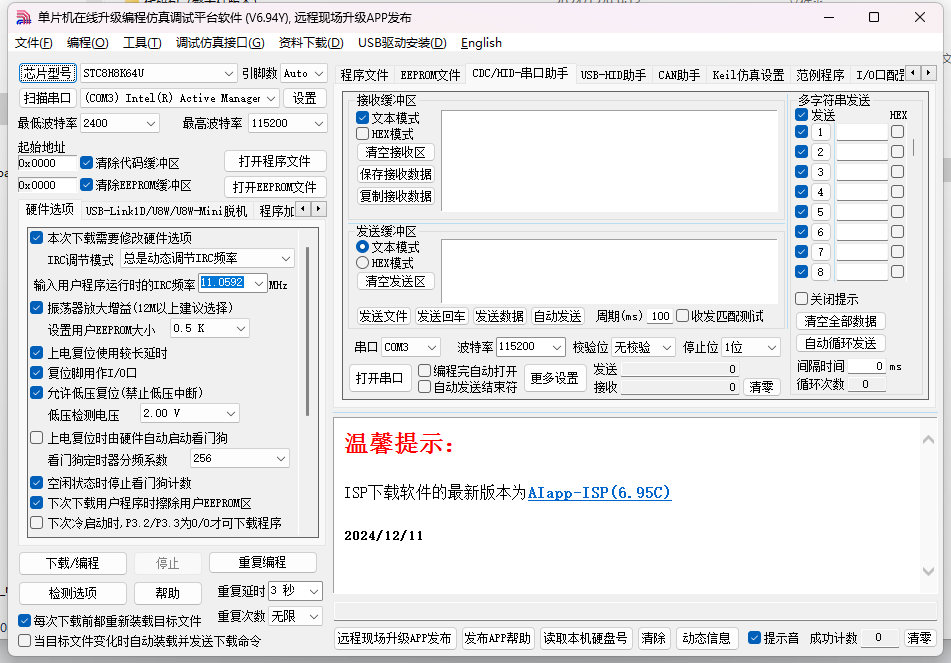This screenshot has width=951, height=663.
Task: Click 清空接收区 button
Action: coord(395,152)
